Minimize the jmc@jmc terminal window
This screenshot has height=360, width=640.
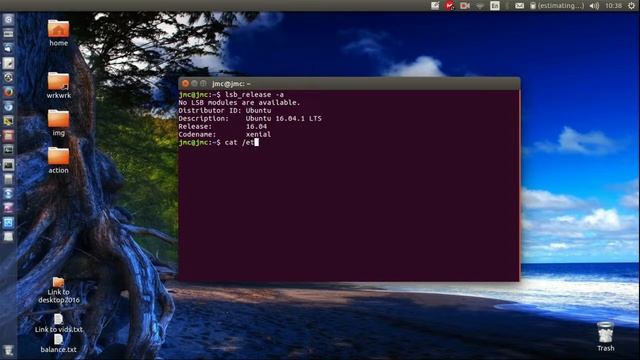(194, 83)
